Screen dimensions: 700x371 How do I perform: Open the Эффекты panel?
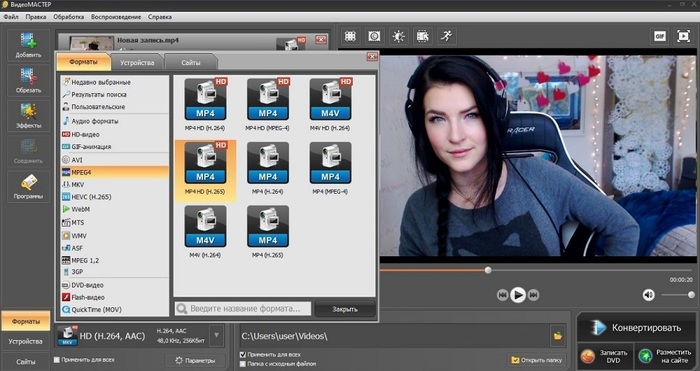pos(28,116)
